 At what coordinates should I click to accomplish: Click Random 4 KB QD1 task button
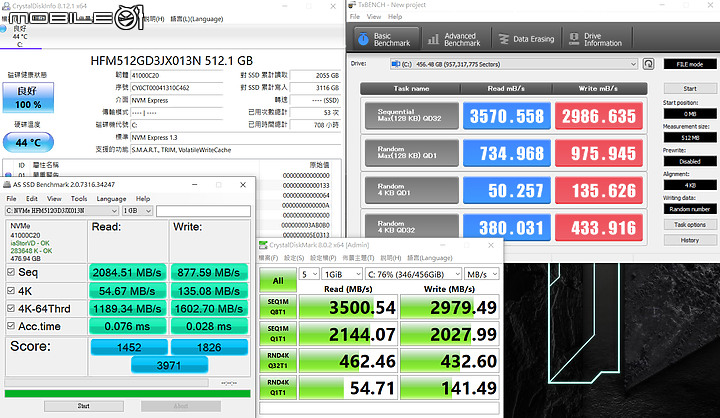coord(411,190)
